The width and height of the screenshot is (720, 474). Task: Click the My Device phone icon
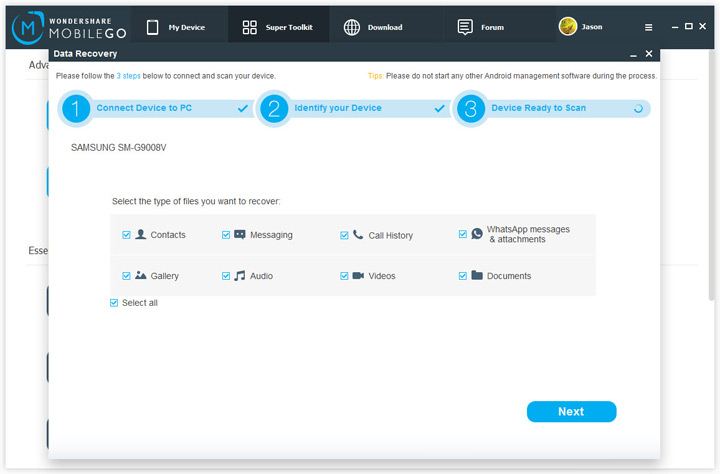(x=152, y=28)
